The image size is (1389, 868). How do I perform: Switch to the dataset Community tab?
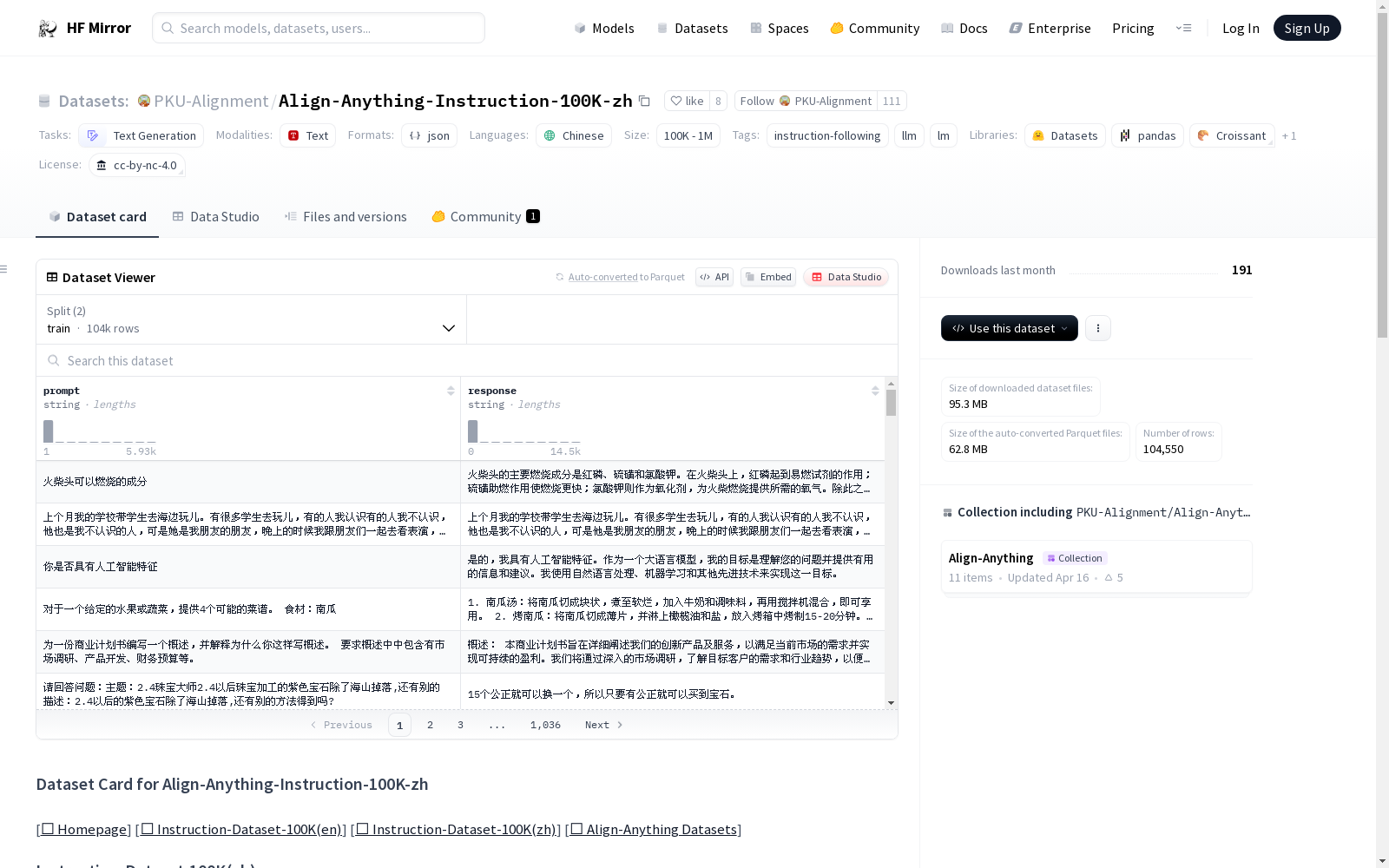(x=485, y=217)
